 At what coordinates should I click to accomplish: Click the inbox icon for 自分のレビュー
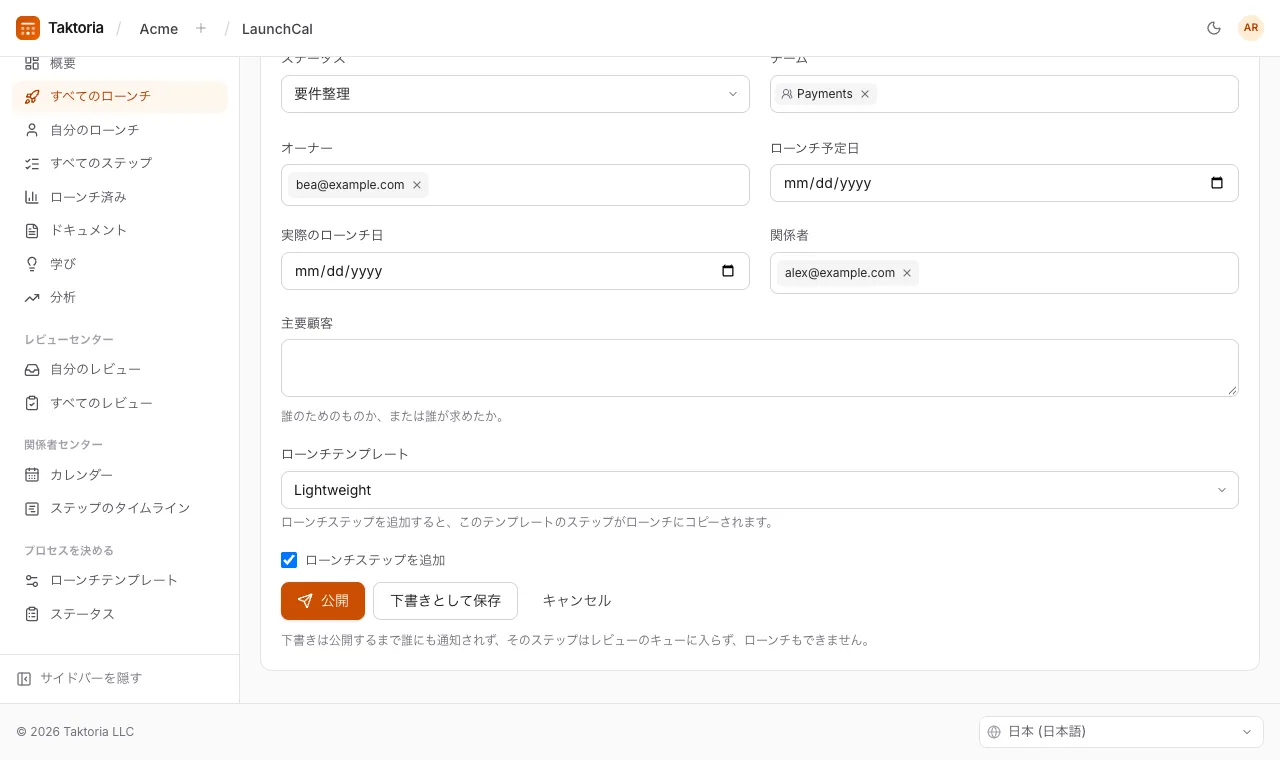point(32,370)
